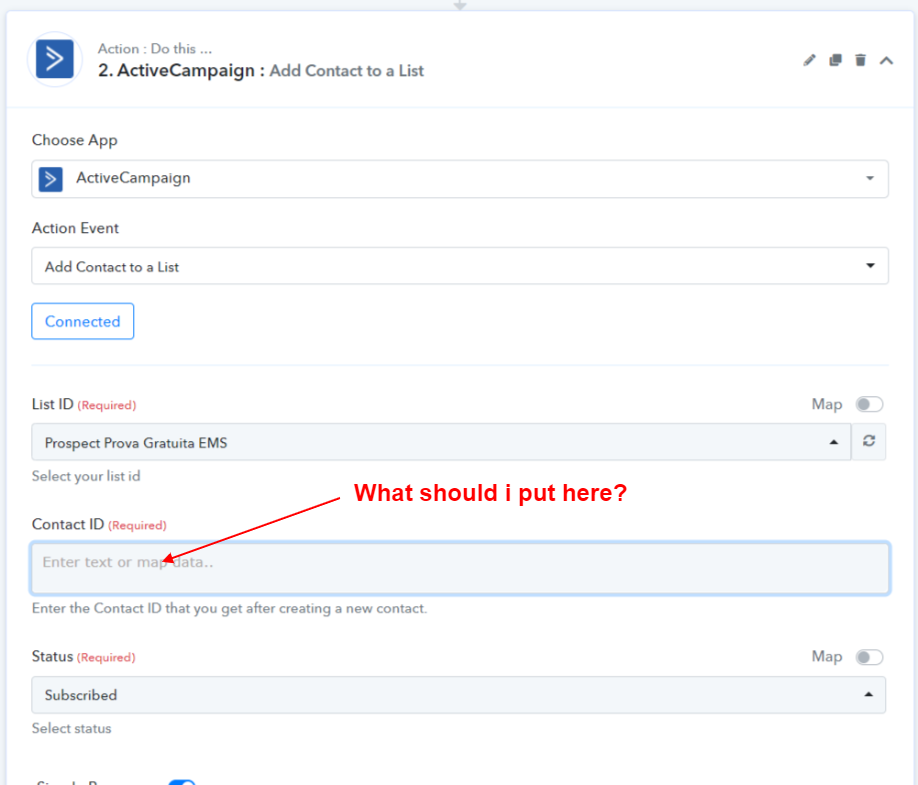The width and height of the screenshot is (918, 785).
Task: Open the List ID dropdown
Action: coord(441,443)
